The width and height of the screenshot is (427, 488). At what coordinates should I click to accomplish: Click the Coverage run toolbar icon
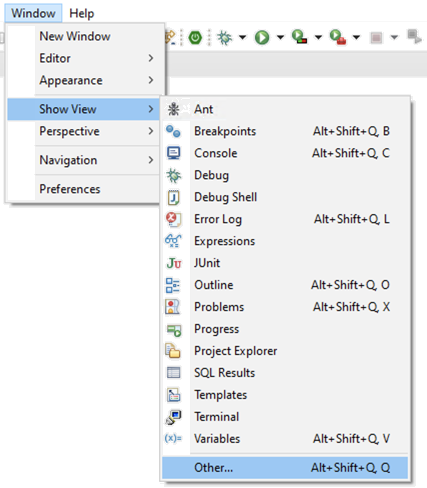pyautogui.click(x=299, y=37)
